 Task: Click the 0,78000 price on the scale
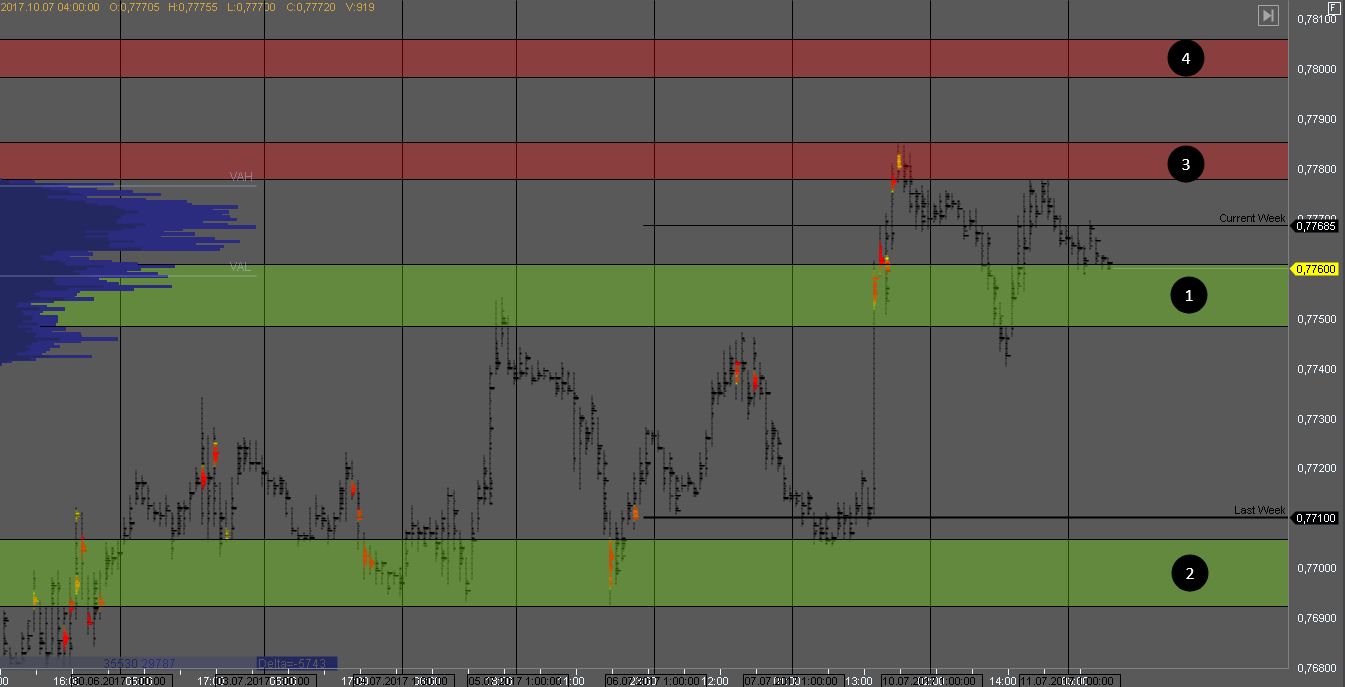[x=1316, y=69]
